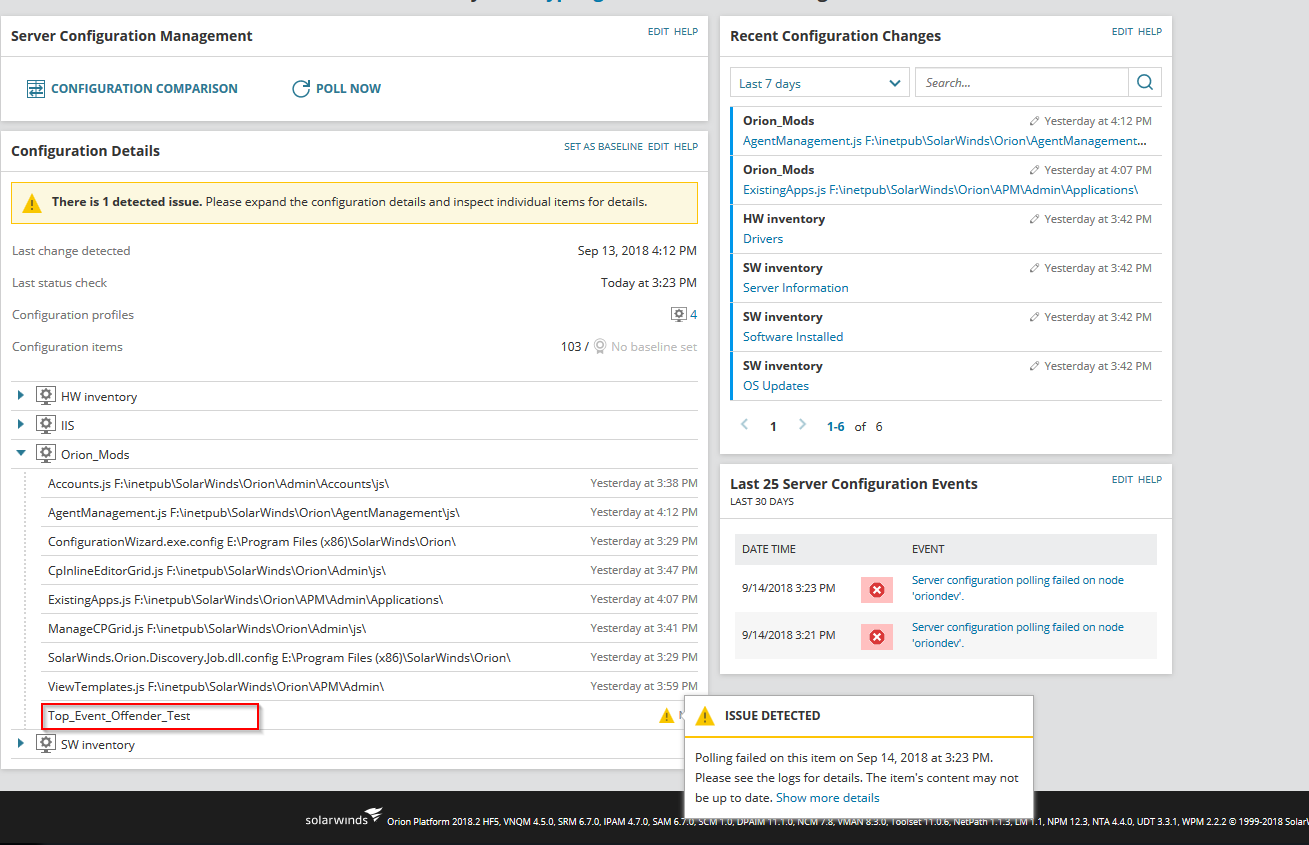Image resolution: width=1309 pixels, height=845 pixels.
Task: Click warning icon on Top_Event_Offender_Test row
Action: 667,715
